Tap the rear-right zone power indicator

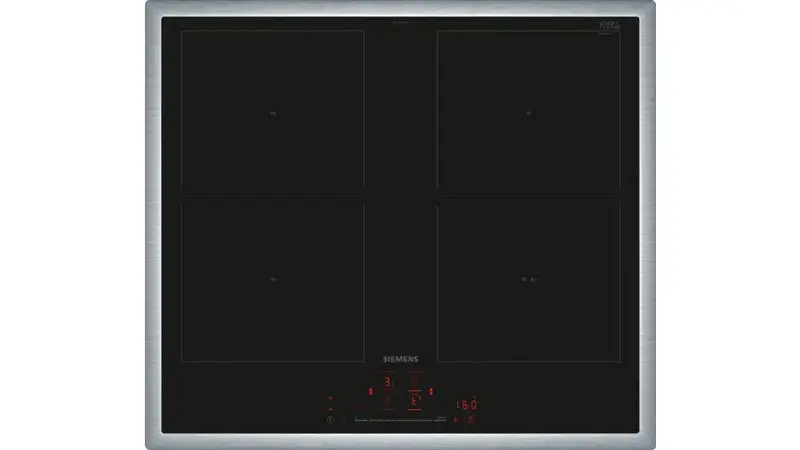[x=415, y=382]
